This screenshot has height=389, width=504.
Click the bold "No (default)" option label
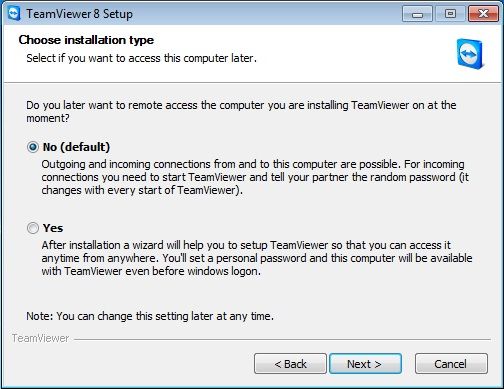tap(76, 147)
